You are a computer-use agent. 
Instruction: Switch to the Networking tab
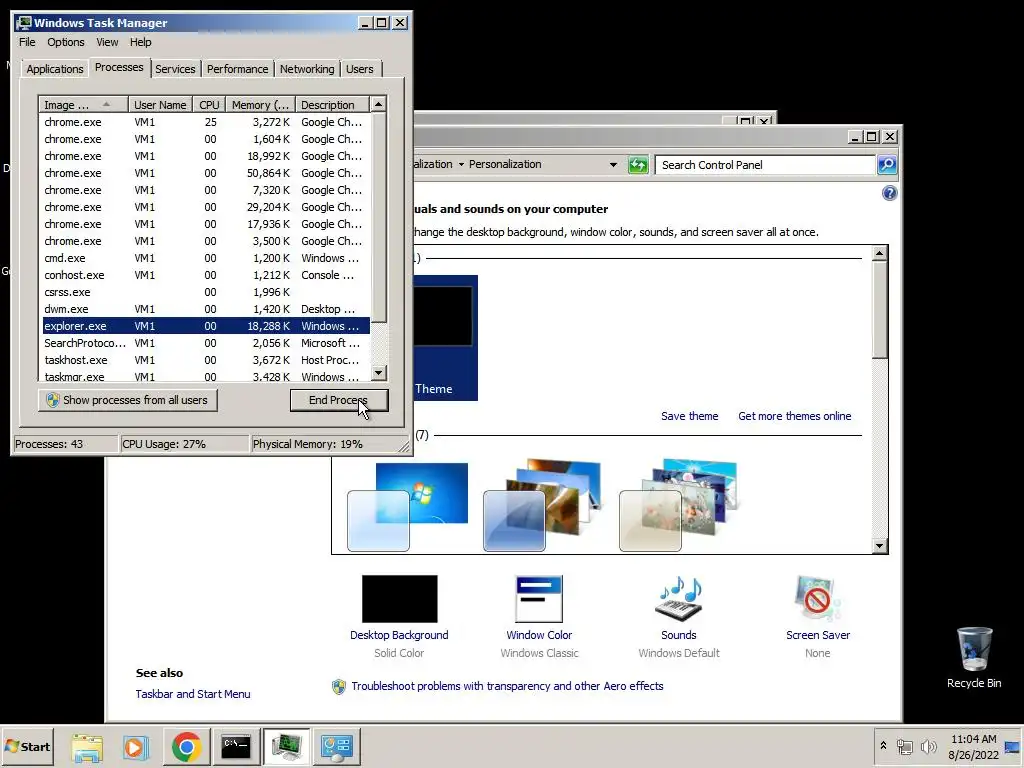point(307,69)
